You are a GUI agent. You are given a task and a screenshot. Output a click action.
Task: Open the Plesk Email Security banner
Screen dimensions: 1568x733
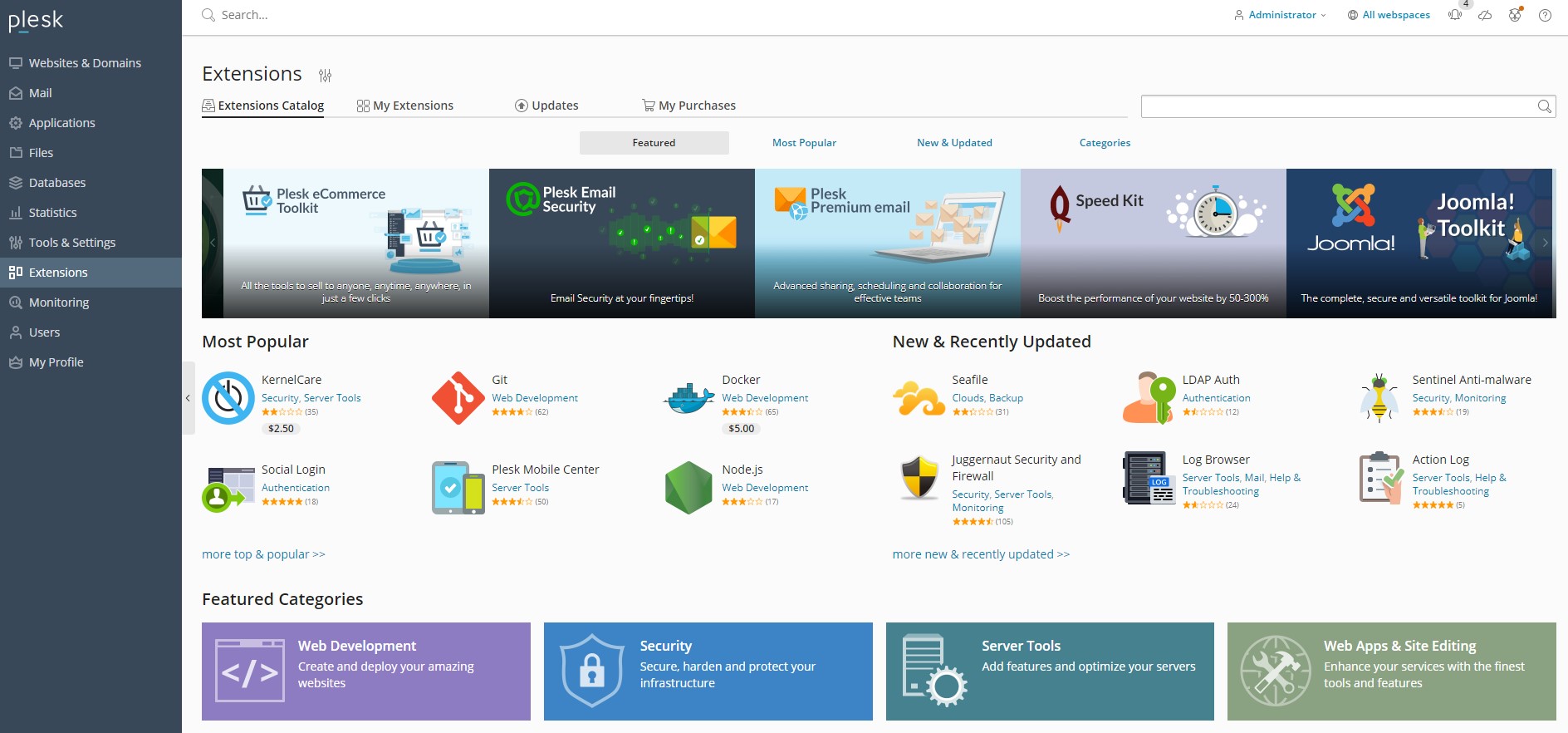622,244
